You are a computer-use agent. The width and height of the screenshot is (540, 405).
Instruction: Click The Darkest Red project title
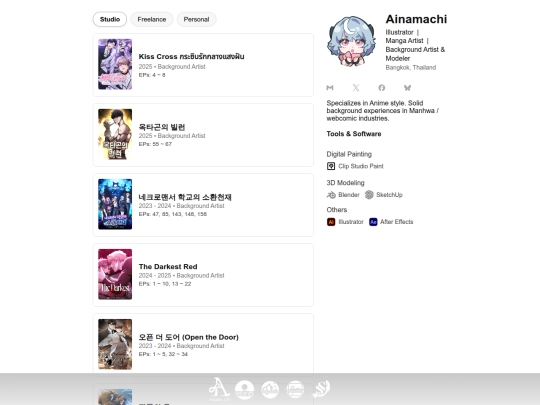click(x=168, y=267)
